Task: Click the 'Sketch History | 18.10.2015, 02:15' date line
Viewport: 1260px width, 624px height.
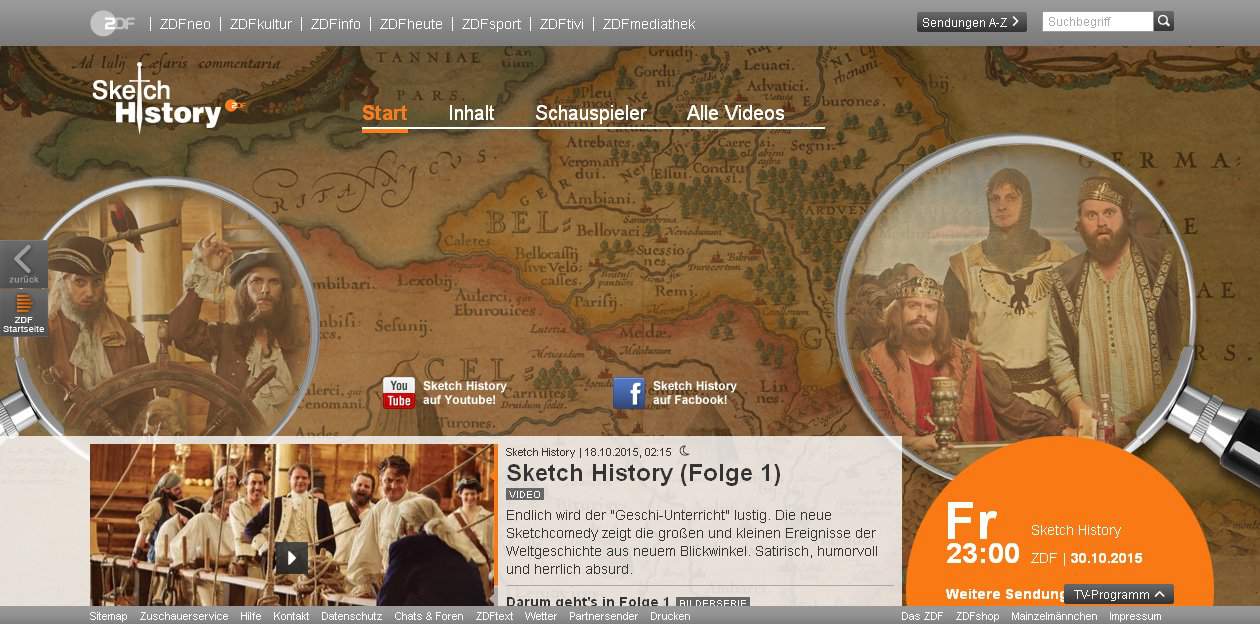Action: click(588, 452)
